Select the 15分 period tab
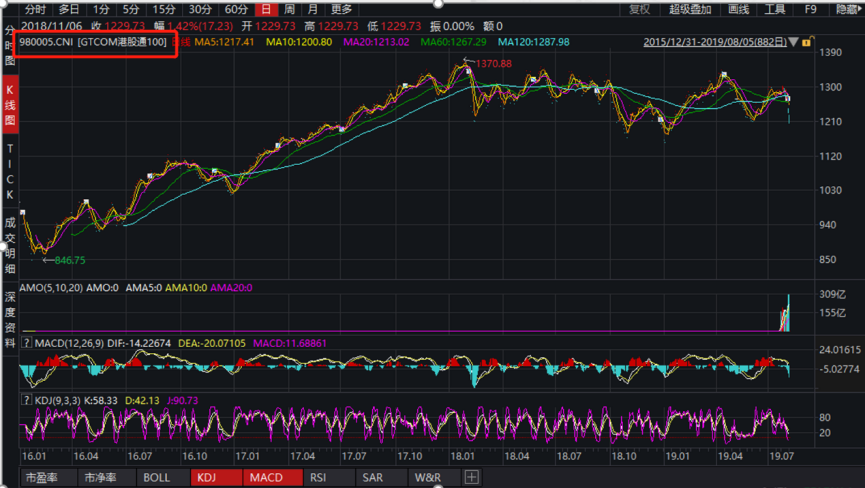Viewport: 865px width, 488px height. (x=164, y=9)
